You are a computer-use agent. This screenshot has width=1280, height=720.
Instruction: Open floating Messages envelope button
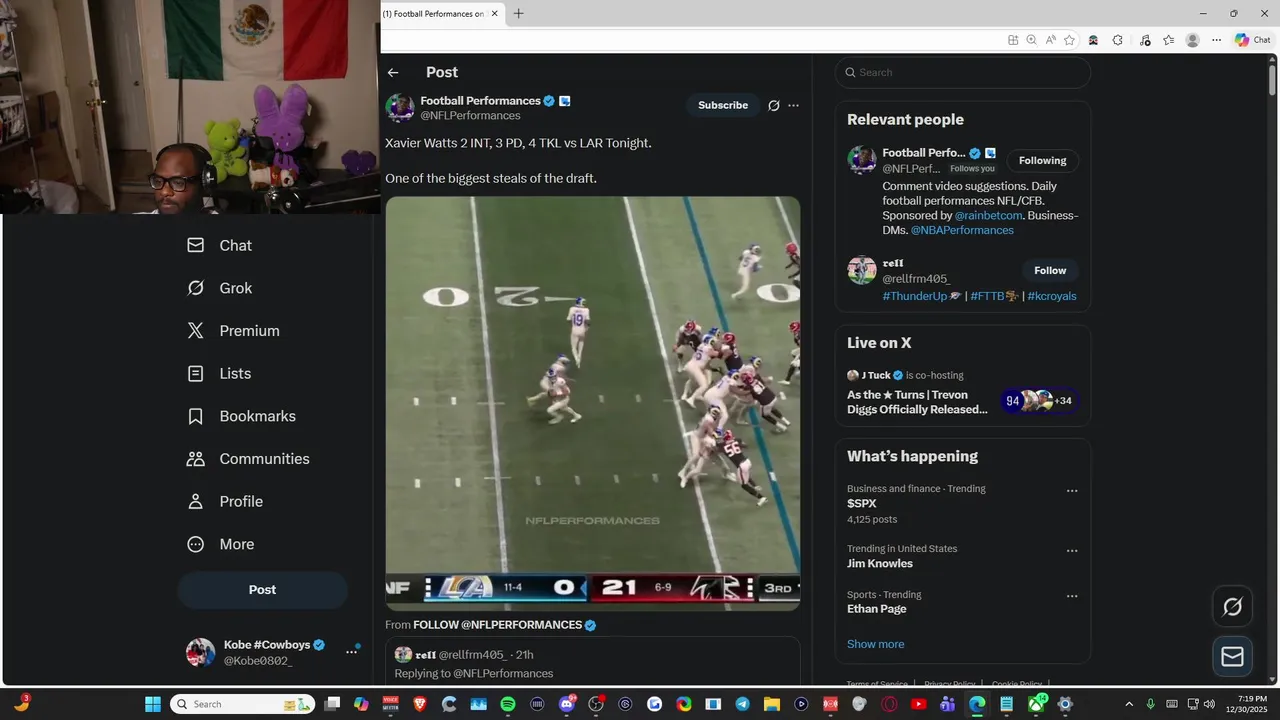tap(1232, 656)
